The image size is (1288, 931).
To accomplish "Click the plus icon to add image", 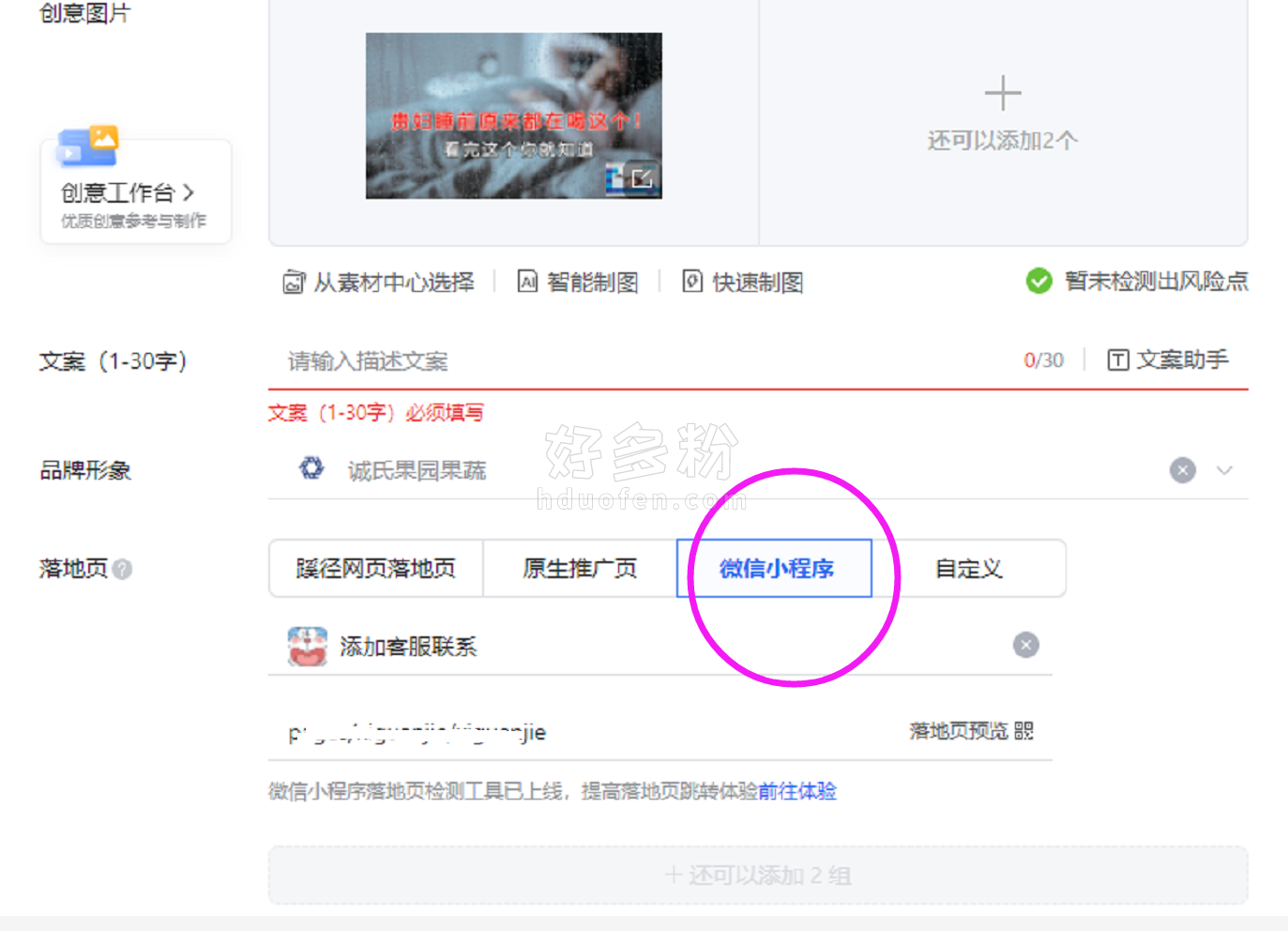I will (x=1003, y=93).
